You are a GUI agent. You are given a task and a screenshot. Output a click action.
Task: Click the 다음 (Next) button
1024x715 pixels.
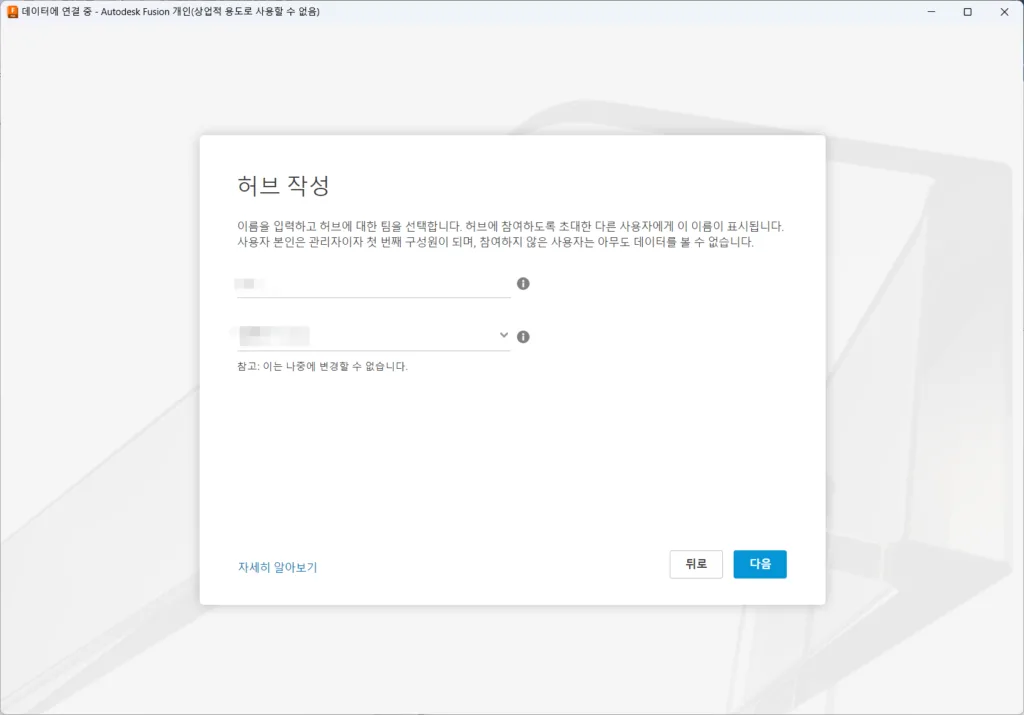pos(760,564)
